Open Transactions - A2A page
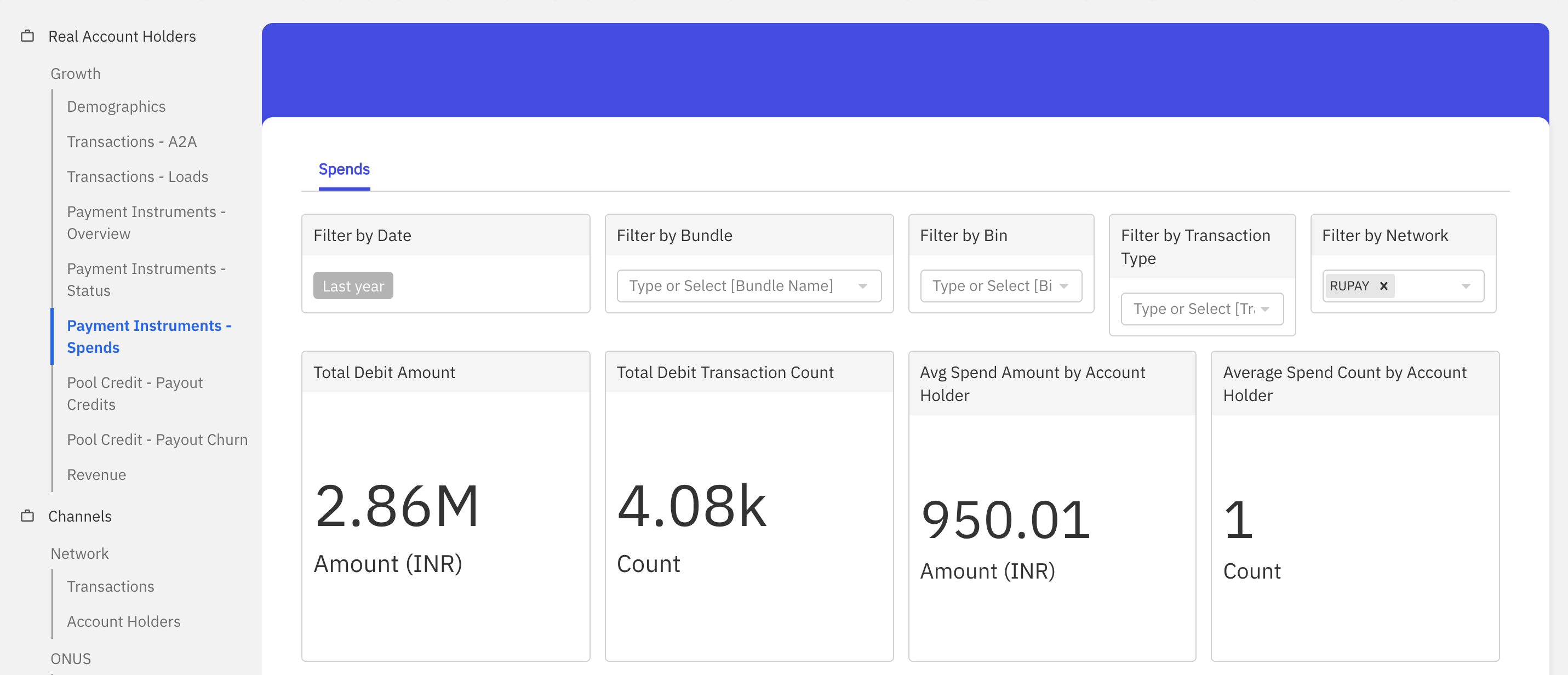1568x675 pixels. (131, 142)
